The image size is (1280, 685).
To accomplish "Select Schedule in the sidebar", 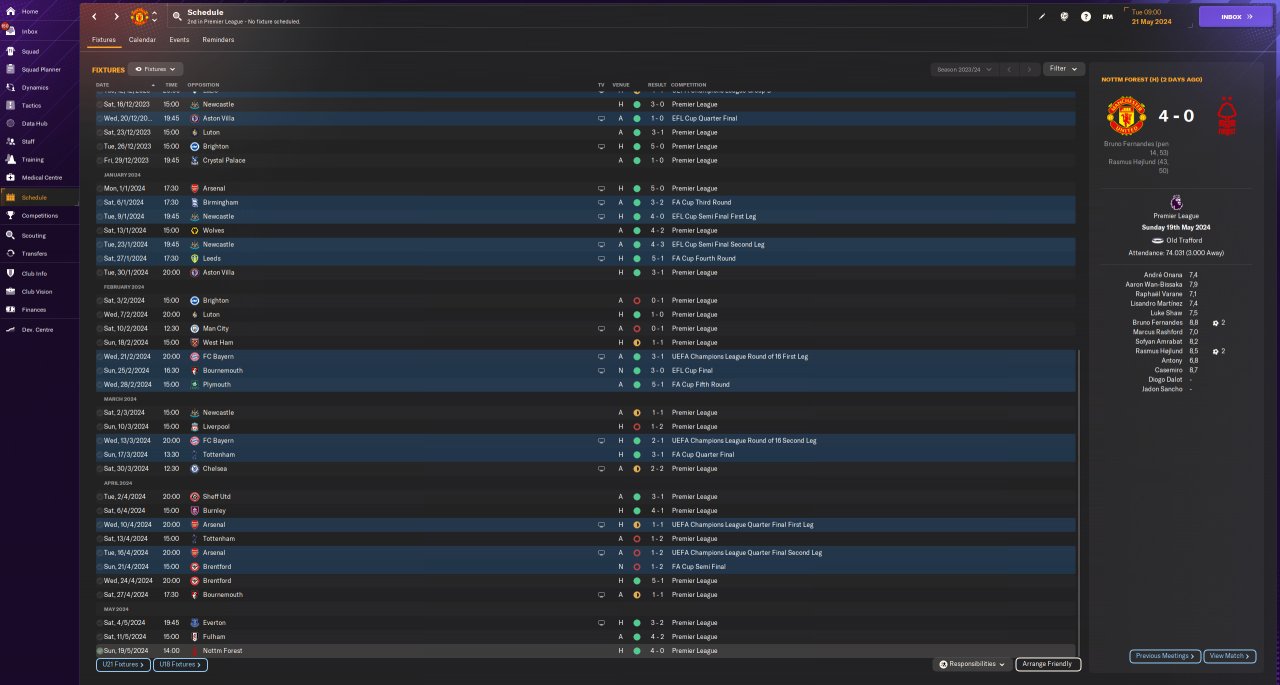I will [x=38, y=197].
